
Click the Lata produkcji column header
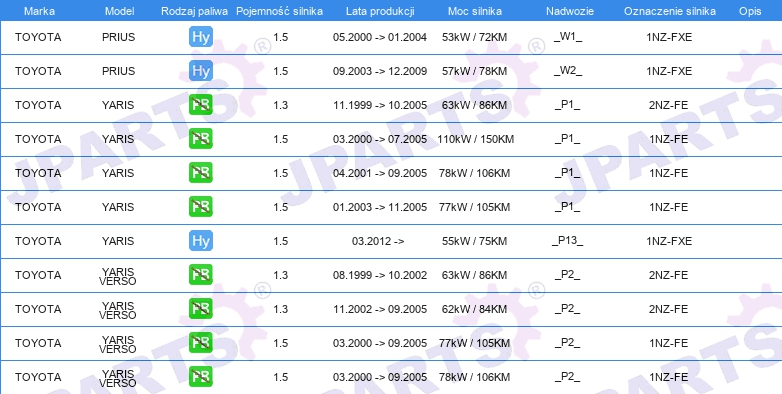[380, 11]
